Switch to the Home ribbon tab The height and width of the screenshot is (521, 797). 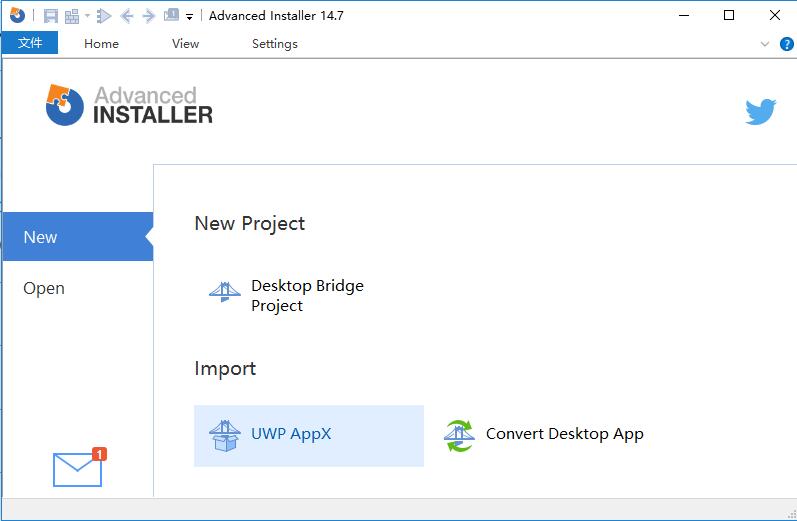(101, 44)
